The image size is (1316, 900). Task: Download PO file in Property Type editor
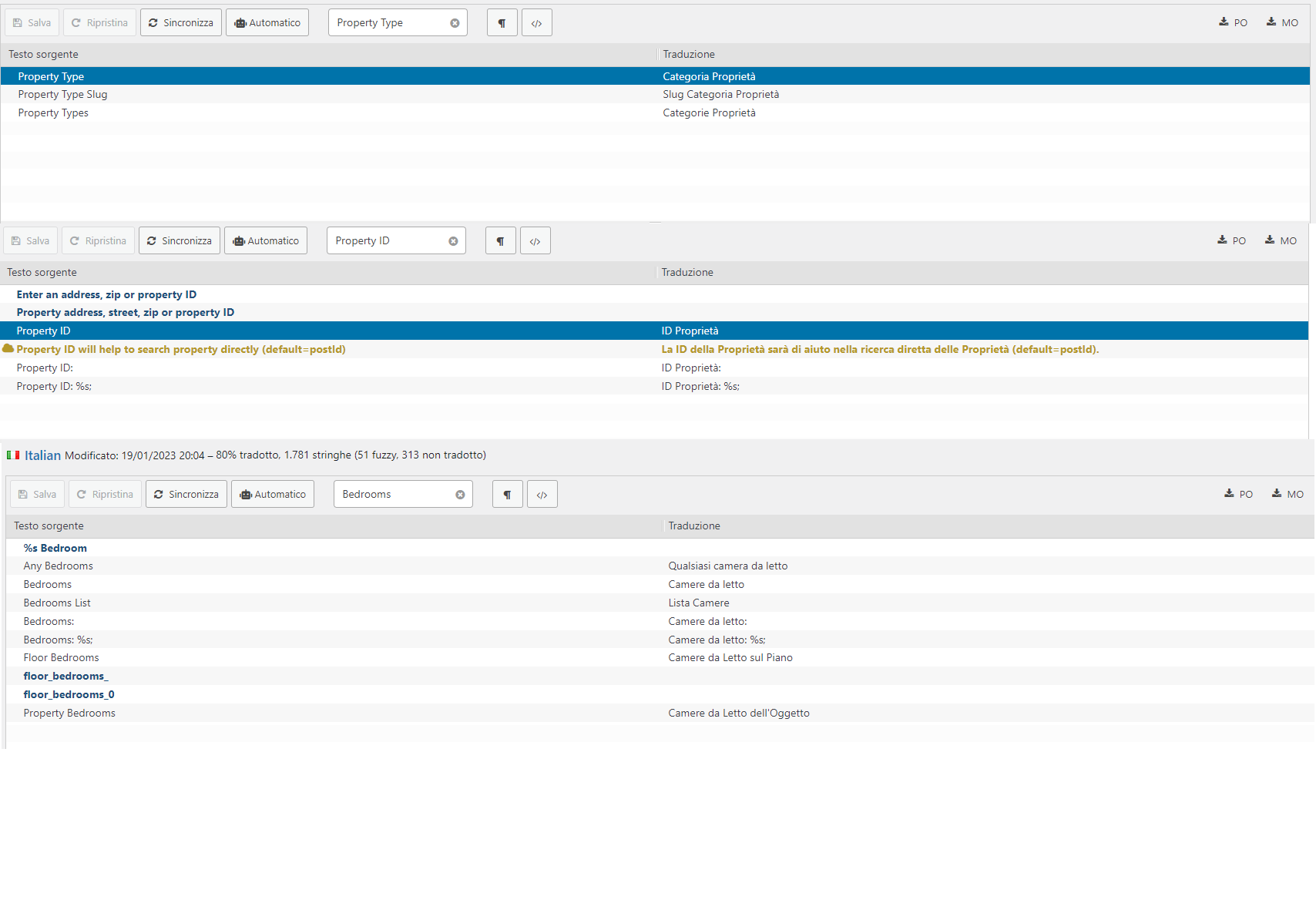[x=1234, y=22]
